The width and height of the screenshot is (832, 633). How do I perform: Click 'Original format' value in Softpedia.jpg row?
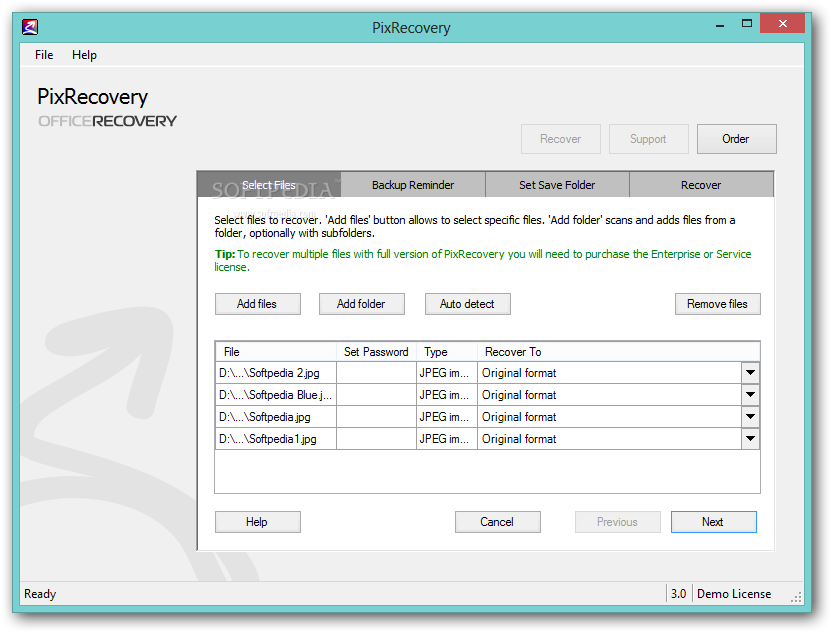point(519,417)
